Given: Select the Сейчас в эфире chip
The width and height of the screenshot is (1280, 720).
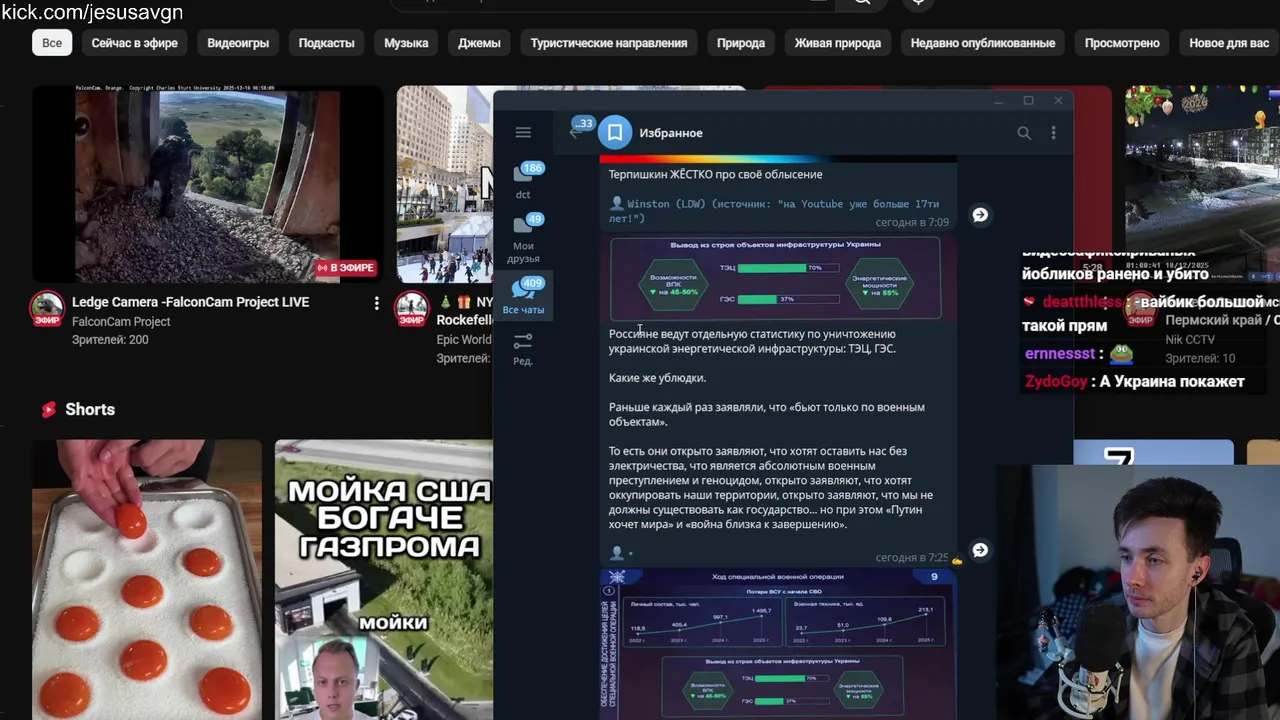Looking at the screenshot, I should (x=135, y=43).
